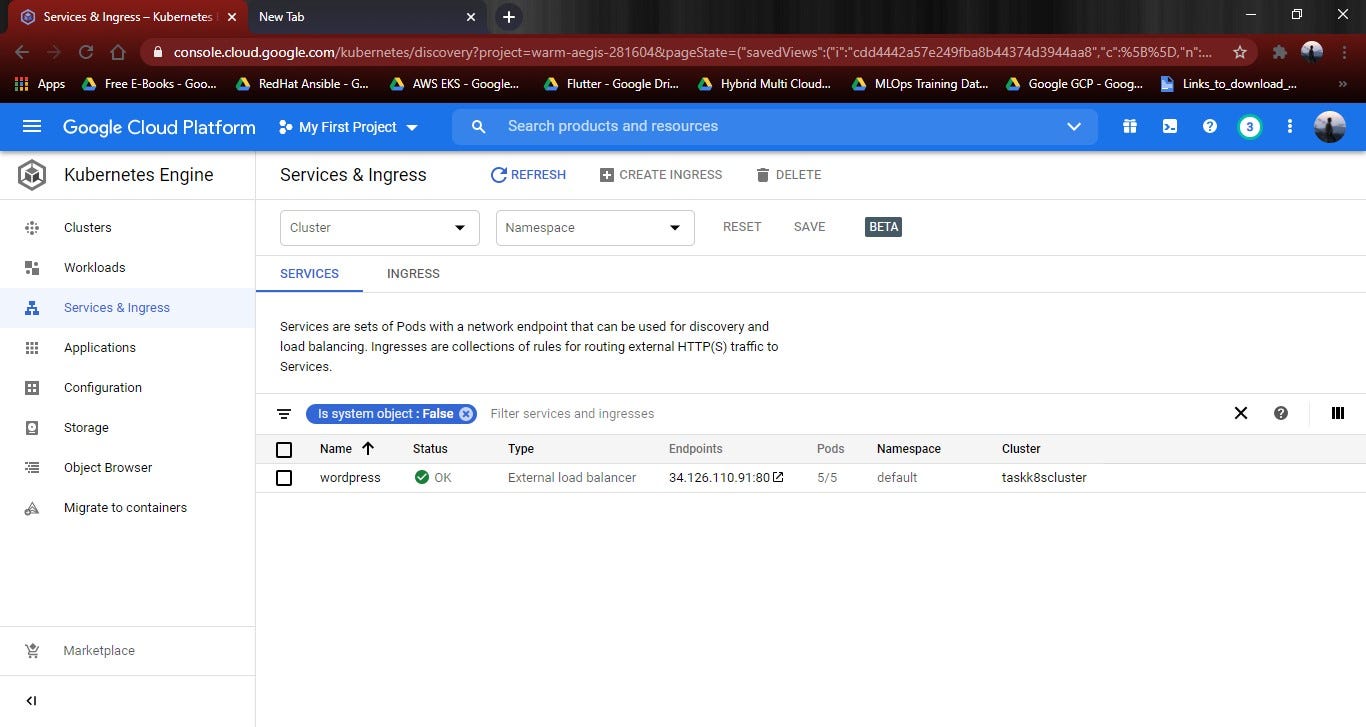
Task: Click the Object Browser list icon
Action: (32, 468)
